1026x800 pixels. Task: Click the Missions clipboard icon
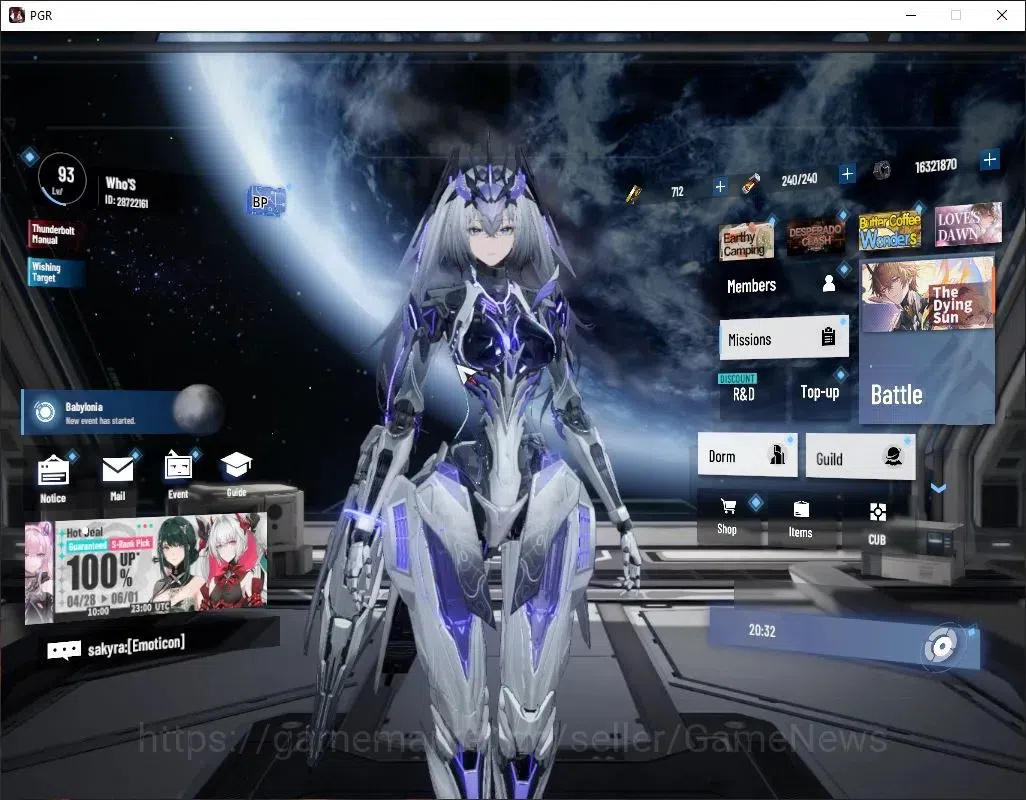(828, 336)
